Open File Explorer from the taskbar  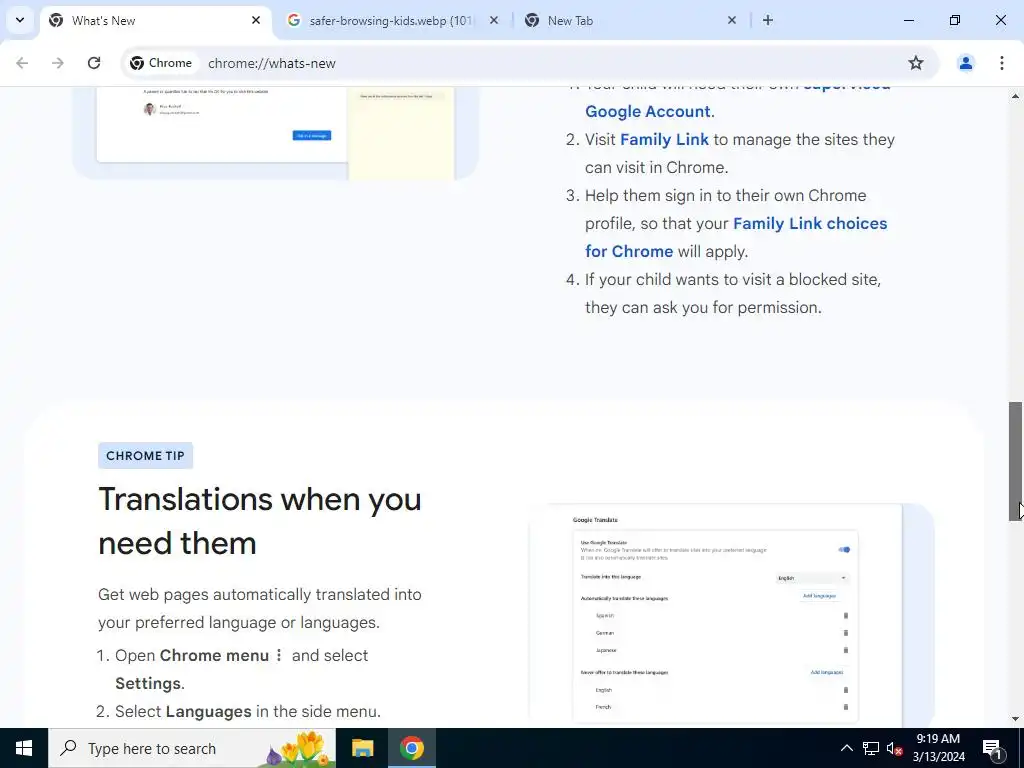[362, 748]
